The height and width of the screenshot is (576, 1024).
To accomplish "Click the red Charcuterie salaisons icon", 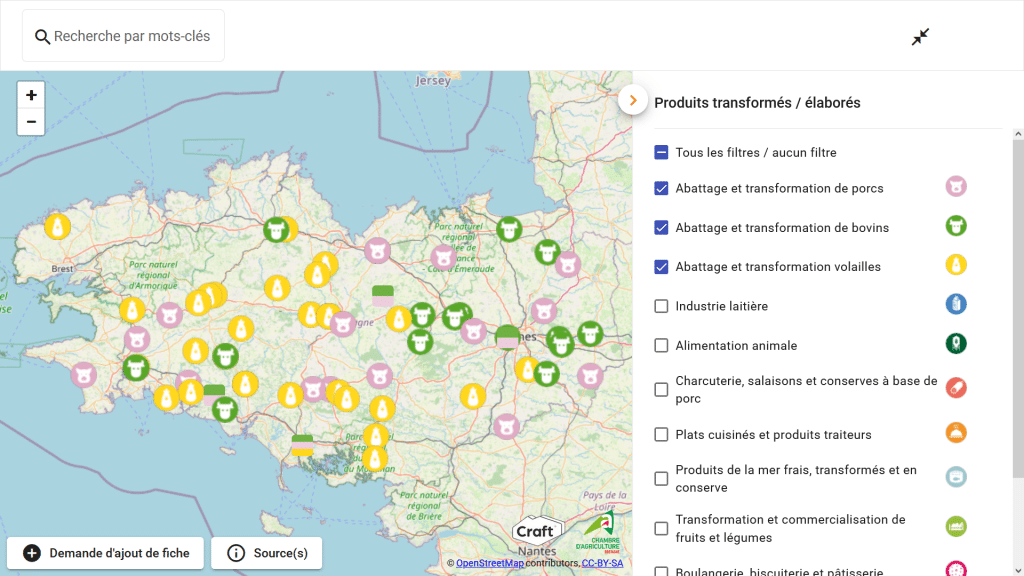I will tap(956, 388).
